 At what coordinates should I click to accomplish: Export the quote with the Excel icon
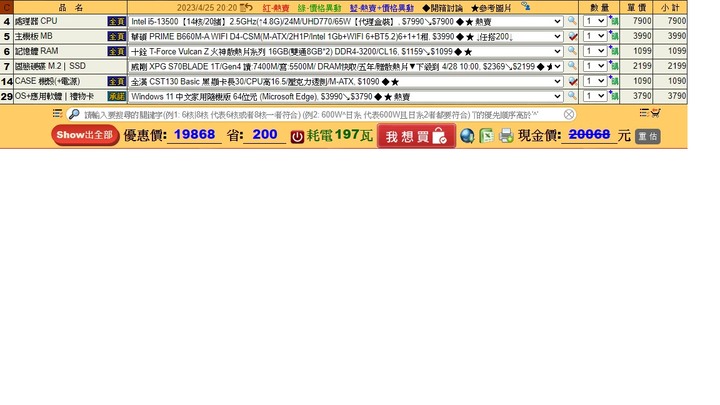pyautogui.click(x=486, y=136)
